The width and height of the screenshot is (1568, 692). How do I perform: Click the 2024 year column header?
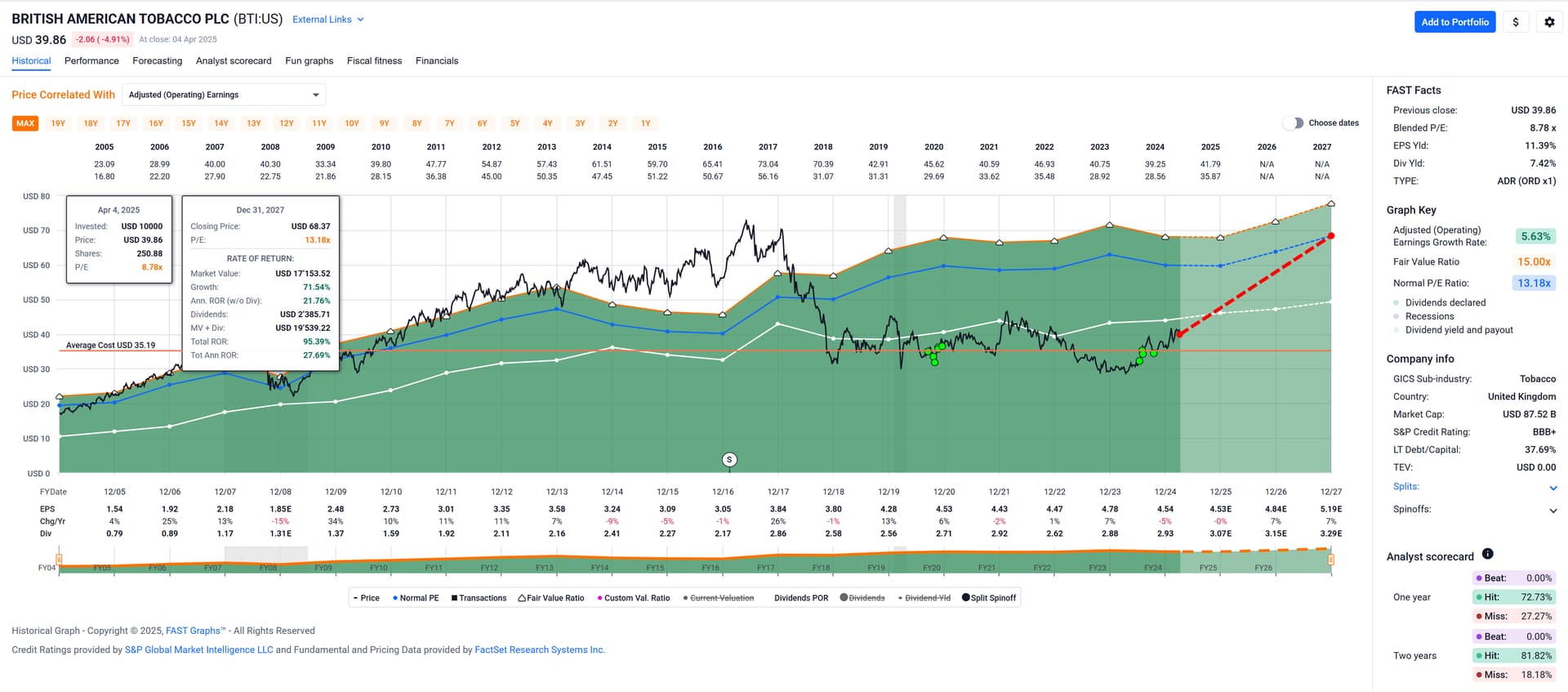[1155, 147]
